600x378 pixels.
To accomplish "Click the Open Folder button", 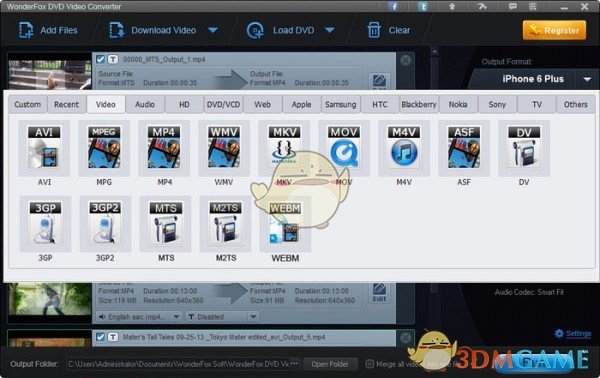I will coord(330,364).
